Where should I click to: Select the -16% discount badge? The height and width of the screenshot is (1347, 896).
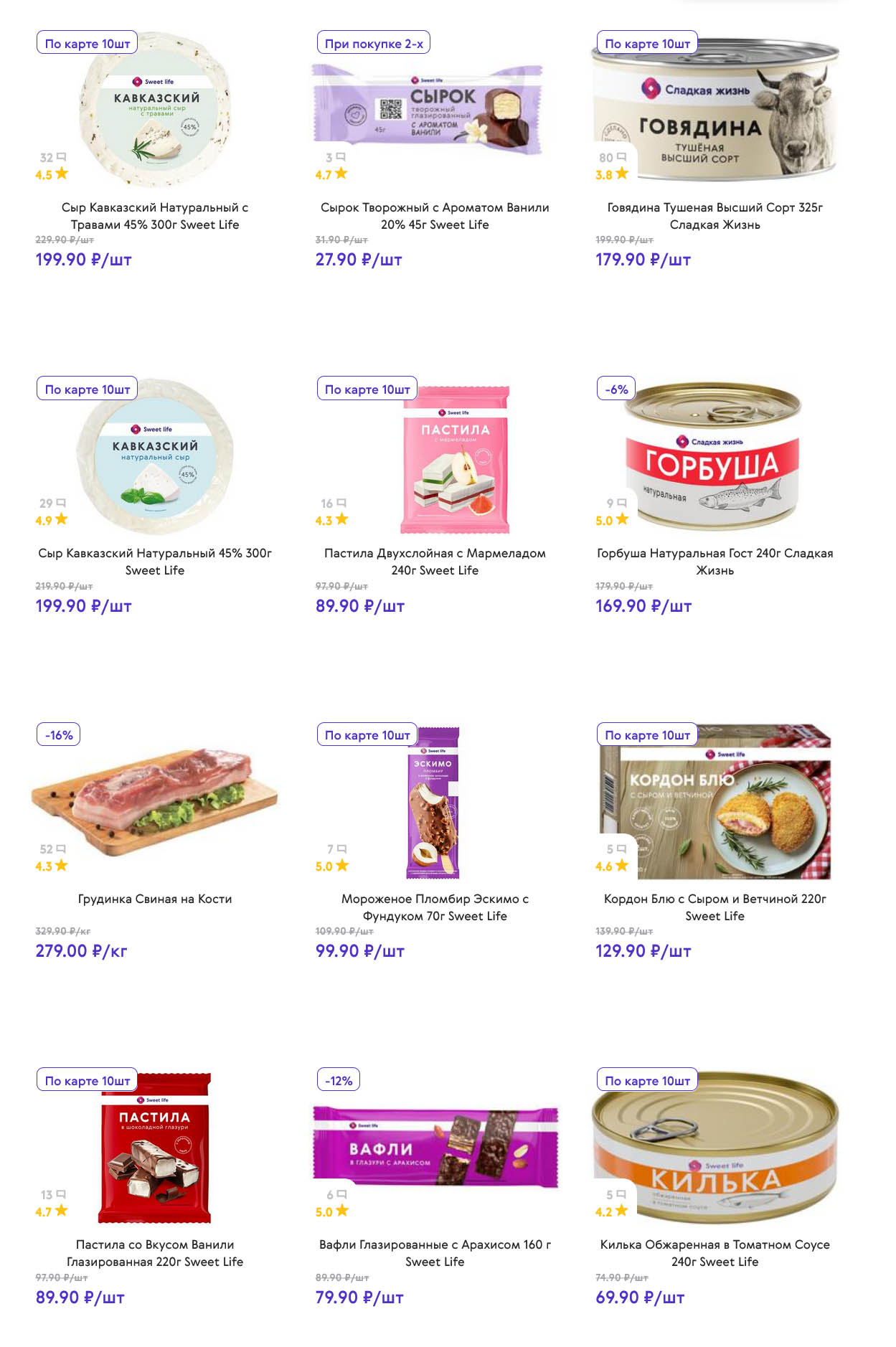click(59, 735)
